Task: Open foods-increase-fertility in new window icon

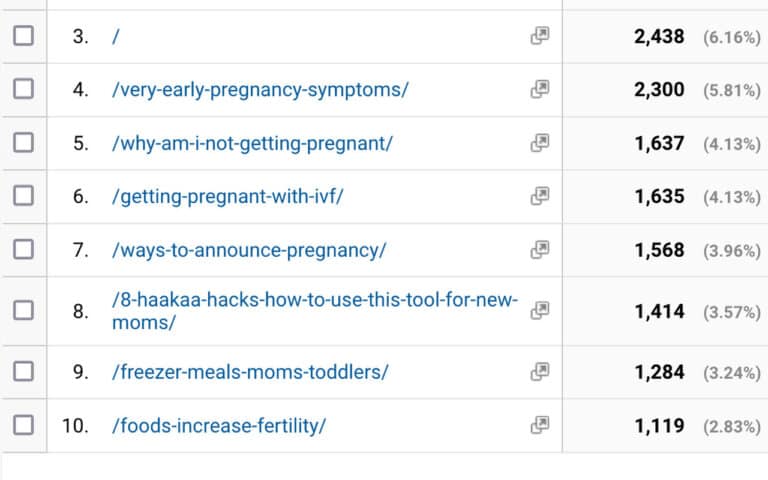Action: [540, 426]
